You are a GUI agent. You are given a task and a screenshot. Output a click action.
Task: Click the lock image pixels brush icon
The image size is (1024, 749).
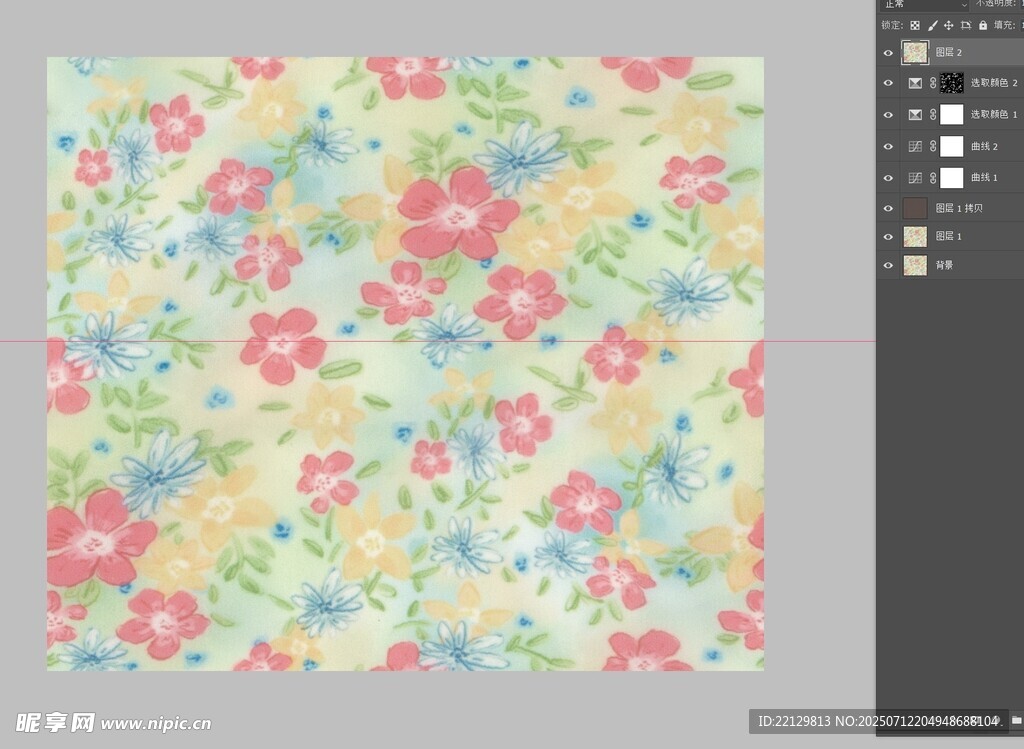[x=932, y=25]
